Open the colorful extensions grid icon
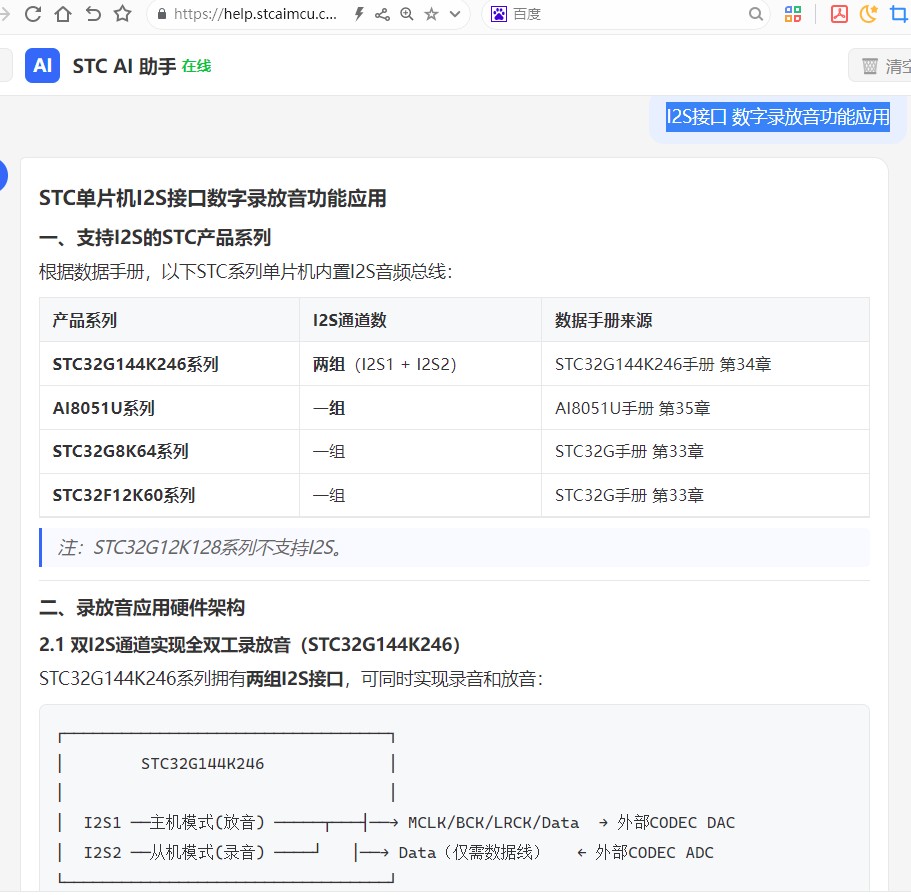The image size is (911, 895). 792,14
